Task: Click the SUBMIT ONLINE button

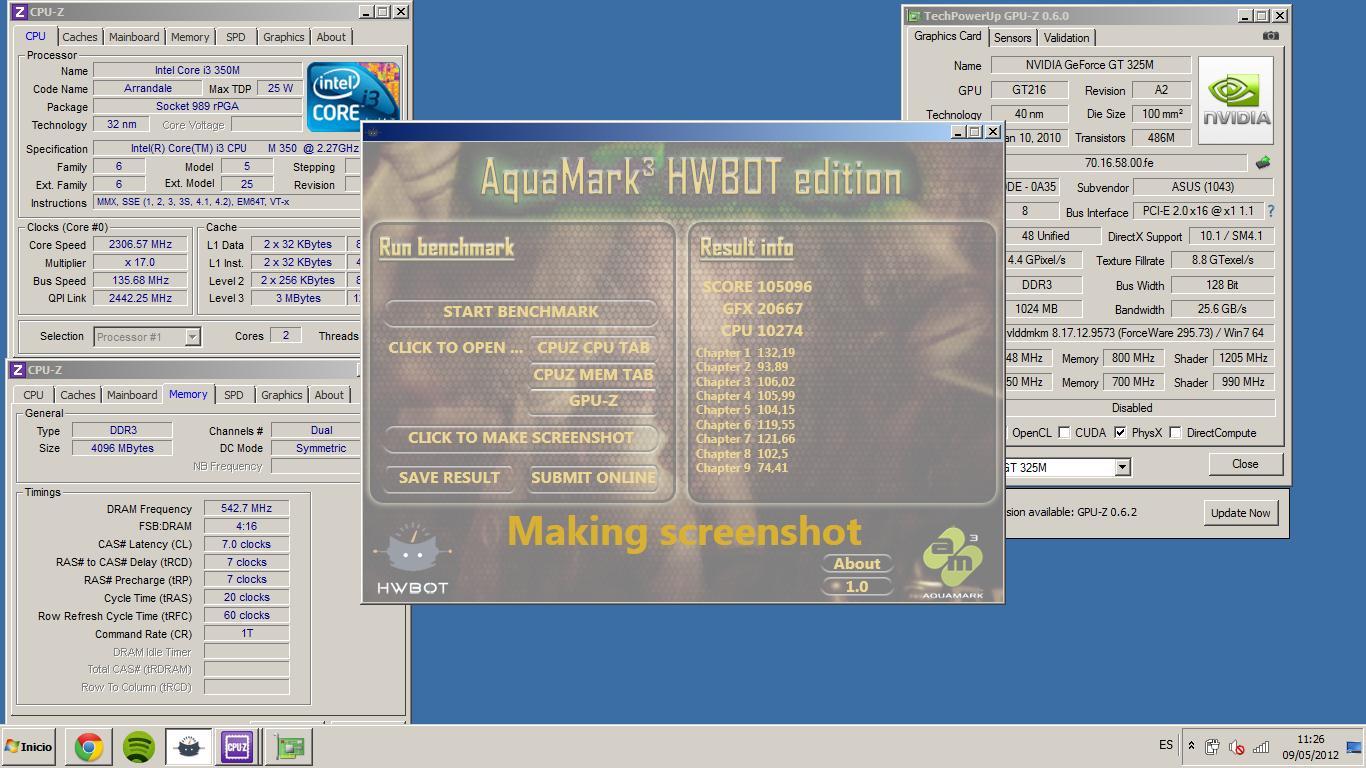Action: [x=594, y=478]
